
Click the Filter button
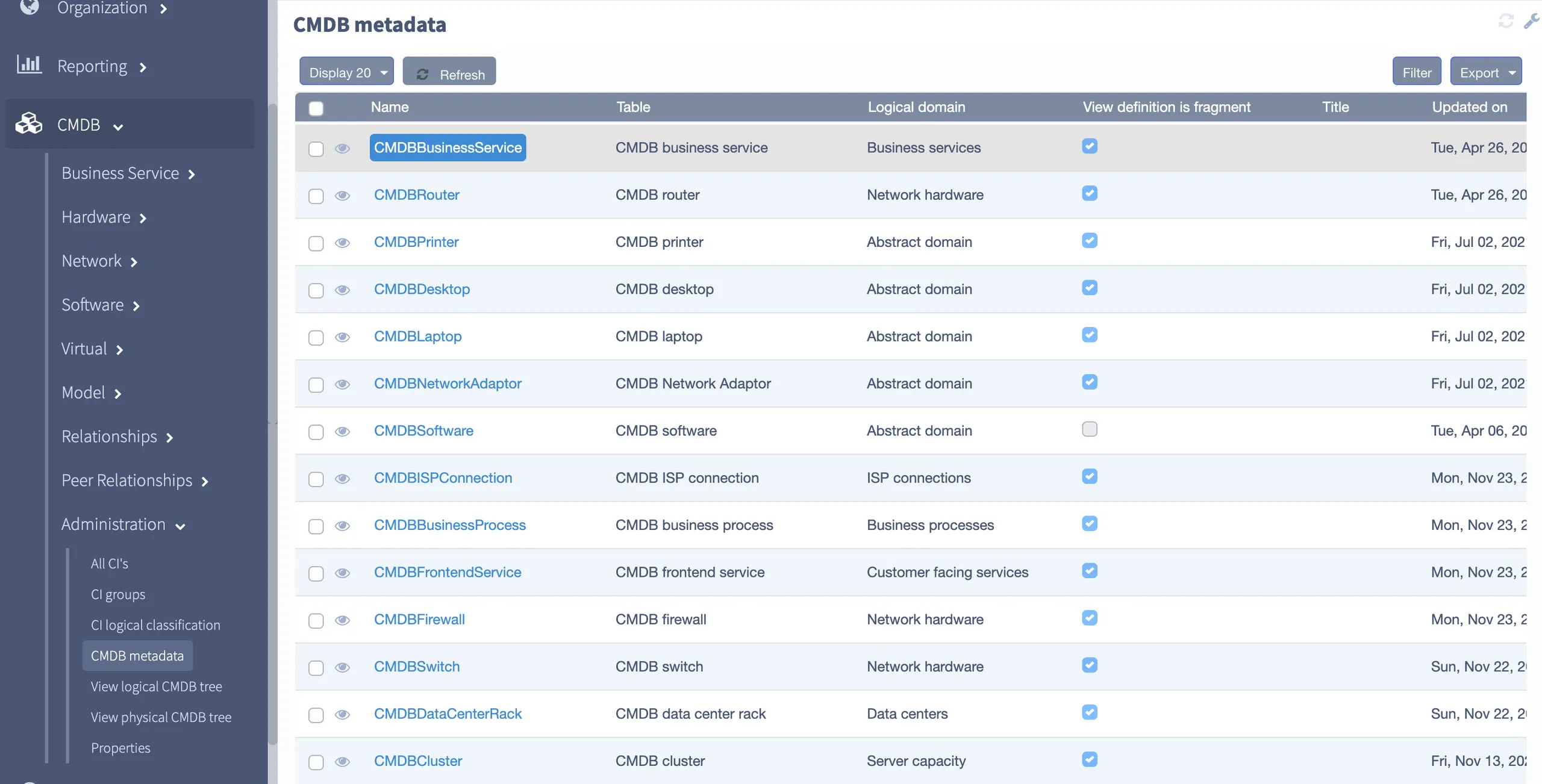point(1417,71)
